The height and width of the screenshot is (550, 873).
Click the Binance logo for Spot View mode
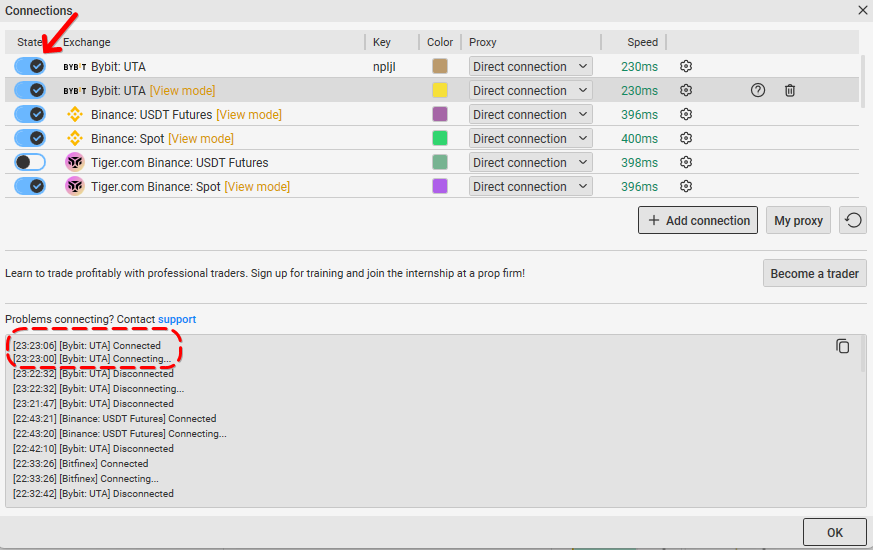coord(75,139)
